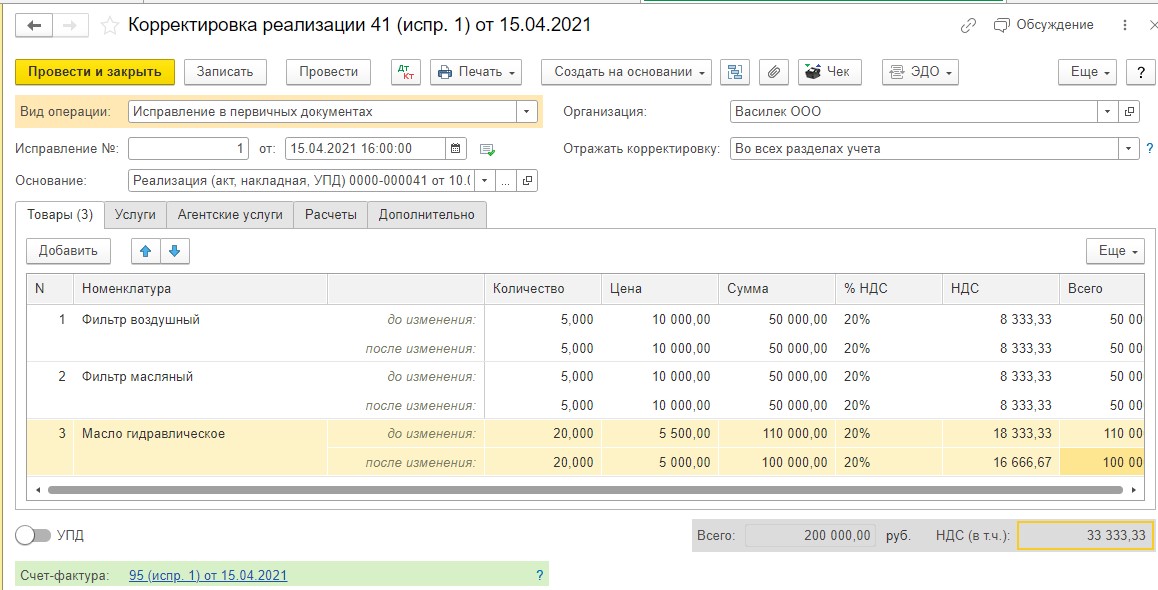Screen dimensions: 1158x590
Task: Open the document structure icon
Action: [x=735, y=72]
